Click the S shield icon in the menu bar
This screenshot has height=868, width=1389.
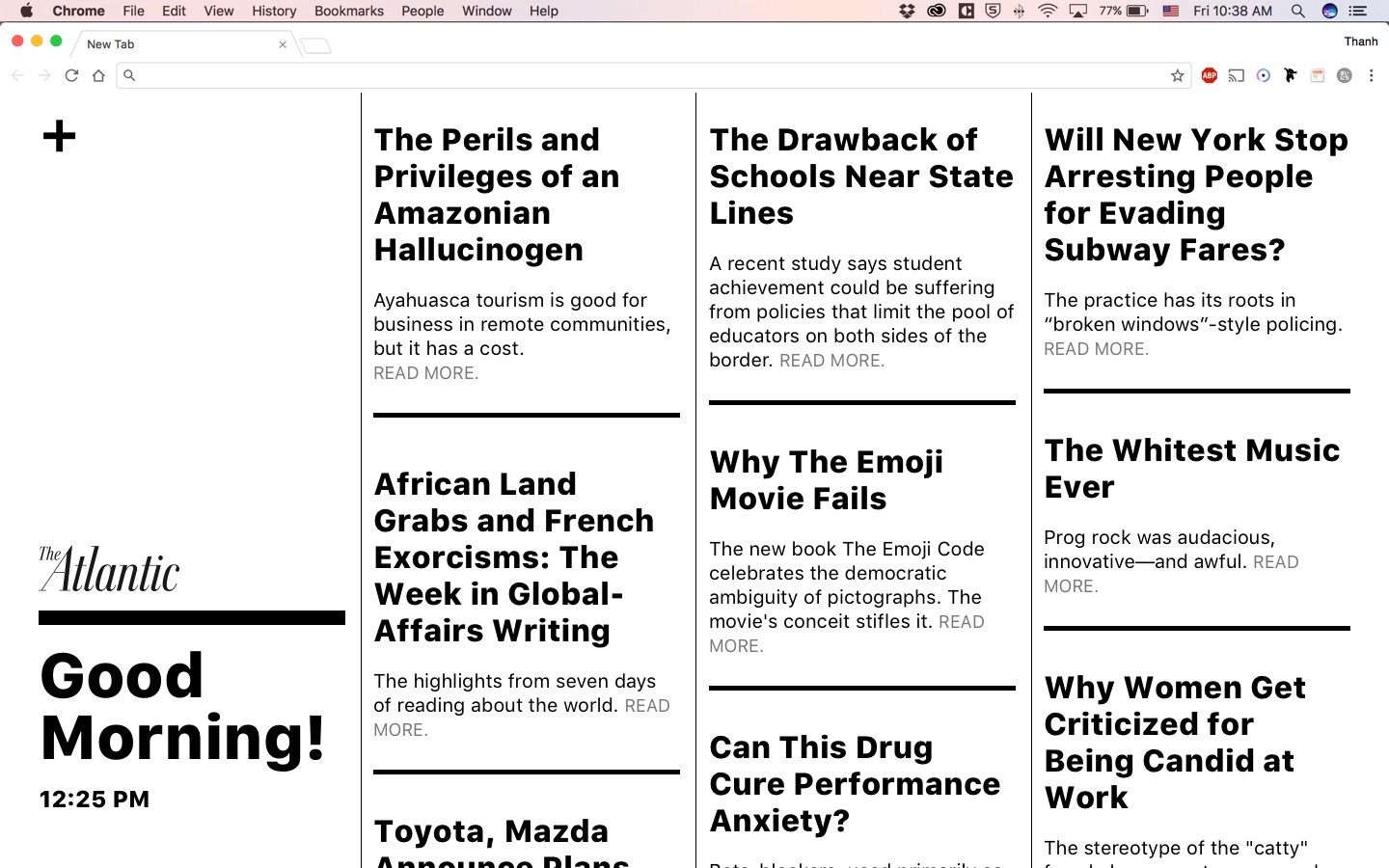pos(993,11)
